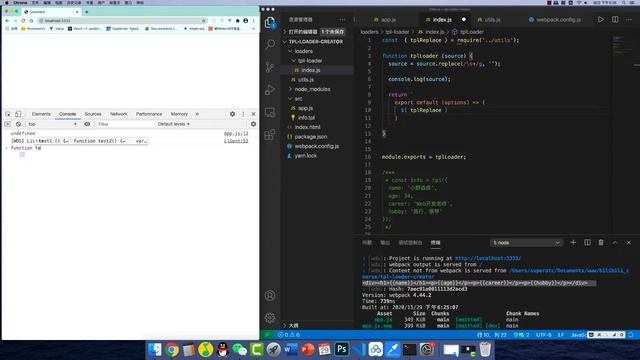The height and width of the screenshot is (360, 640).
Task: Open http://localhost:3333/ link in the terminal
Action: pos(488,258)
